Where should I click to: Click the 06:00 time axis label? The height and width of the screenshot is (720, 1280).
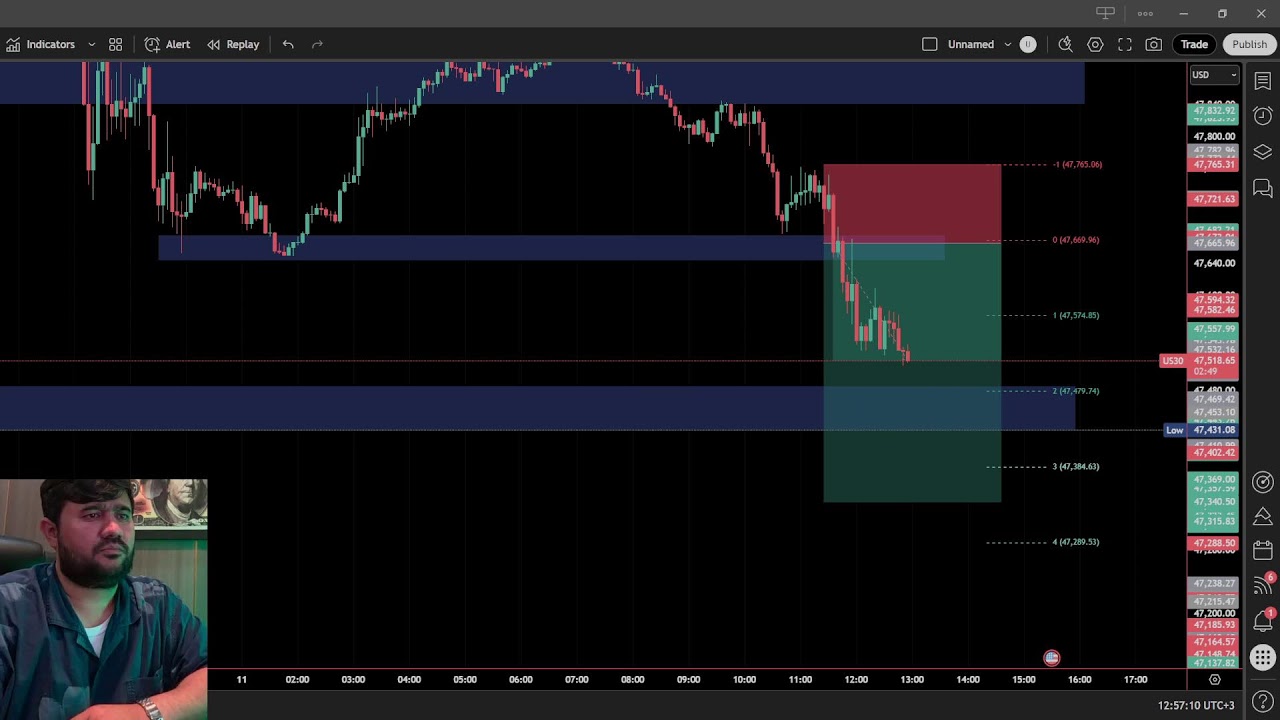(521, 680)
